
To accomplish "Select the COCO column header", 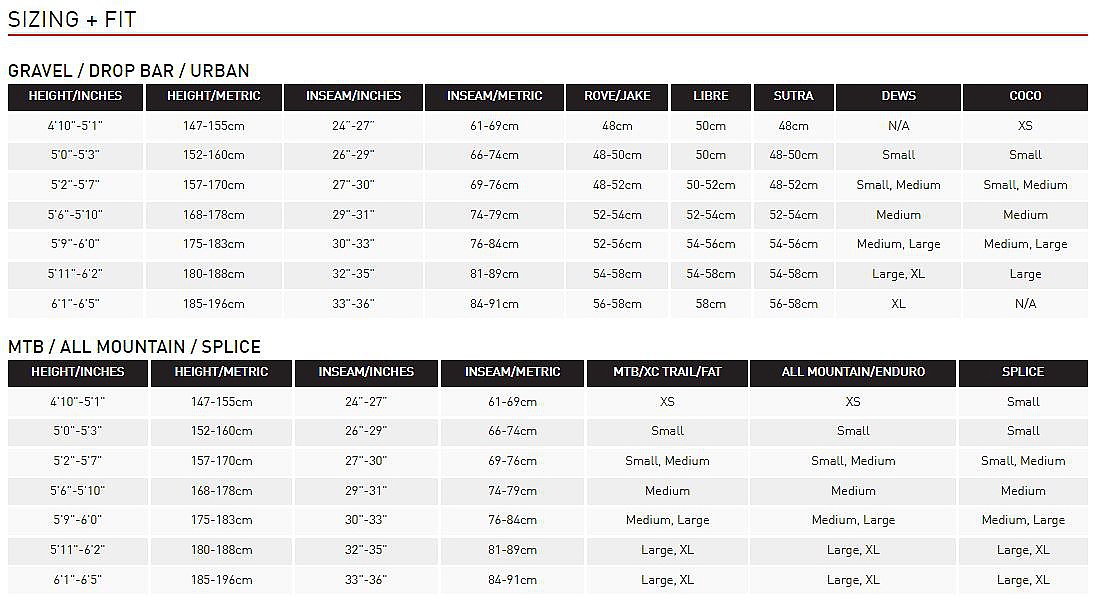I will point(1025,97).
